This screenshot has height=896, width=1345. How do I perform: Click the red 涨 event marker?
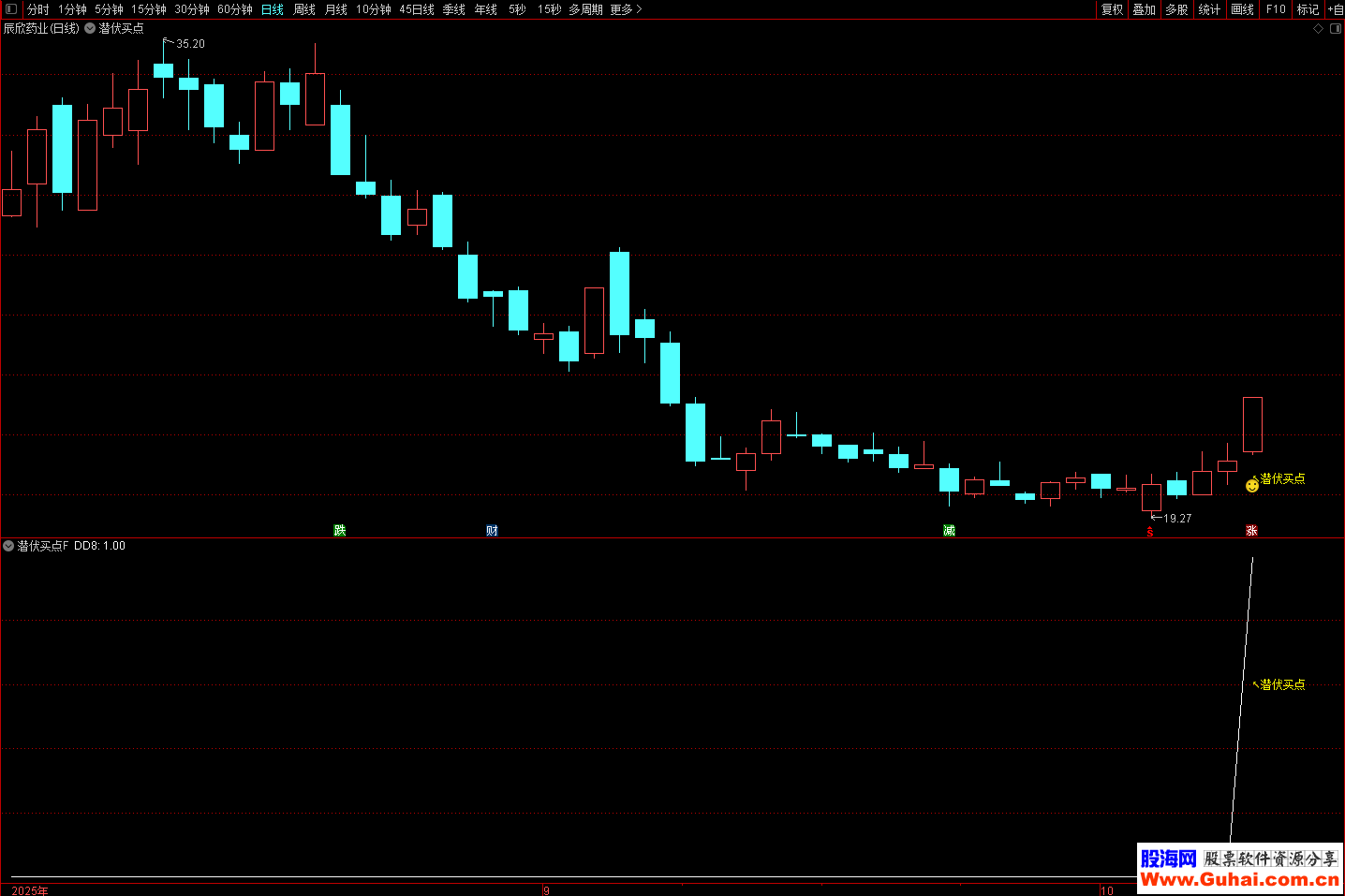(1251, 531)
